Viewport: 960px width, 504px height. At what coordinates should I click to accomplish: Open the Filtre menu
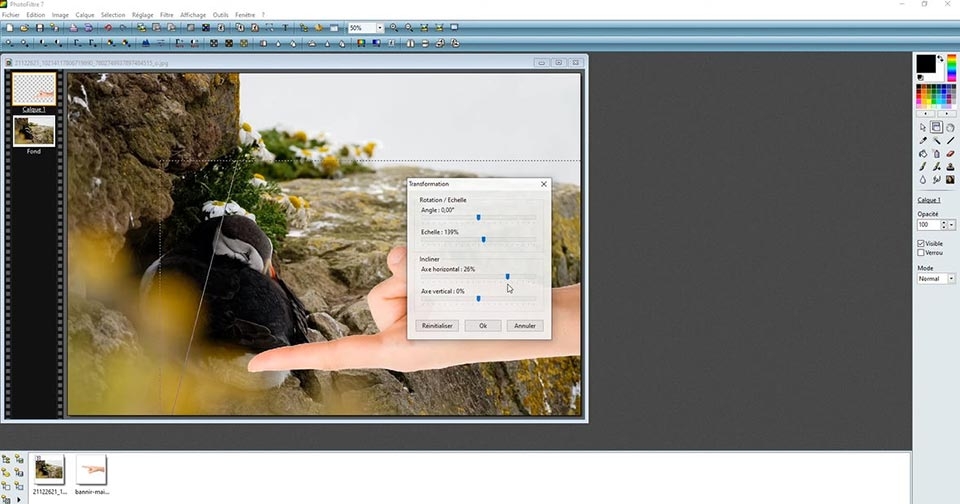click(x=167, y=15)
